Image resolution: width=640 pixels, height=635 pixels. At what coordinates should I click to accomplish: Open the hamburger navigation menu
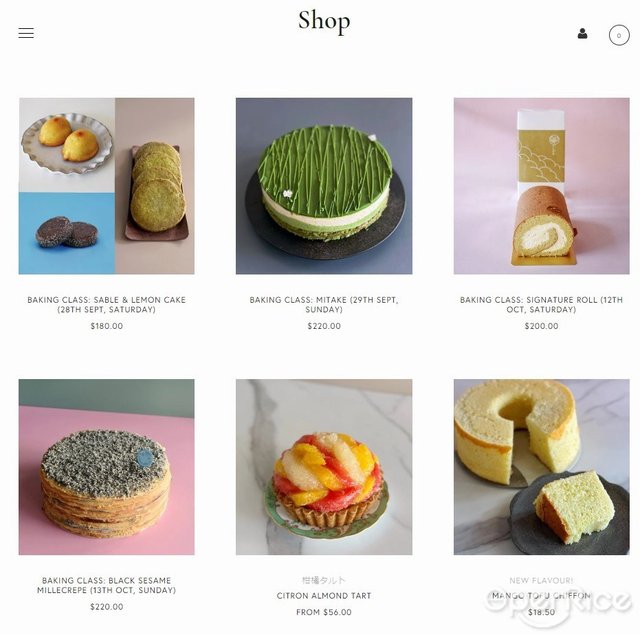(26, 33)
